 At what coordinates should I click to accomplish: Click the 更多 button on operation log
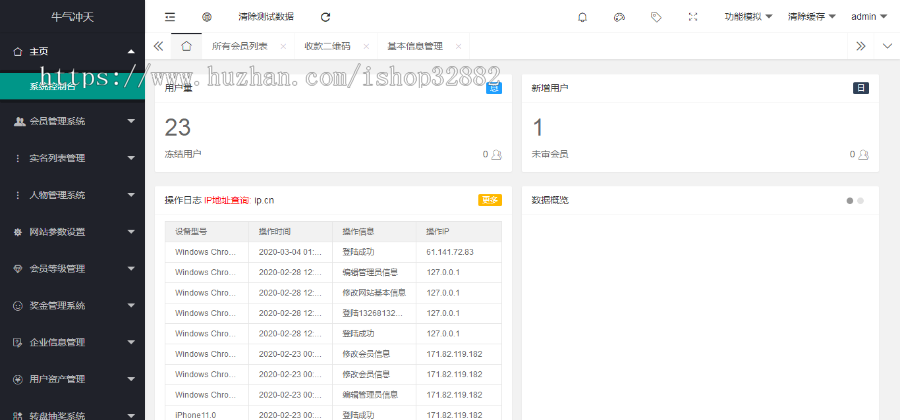pos(490,200)
